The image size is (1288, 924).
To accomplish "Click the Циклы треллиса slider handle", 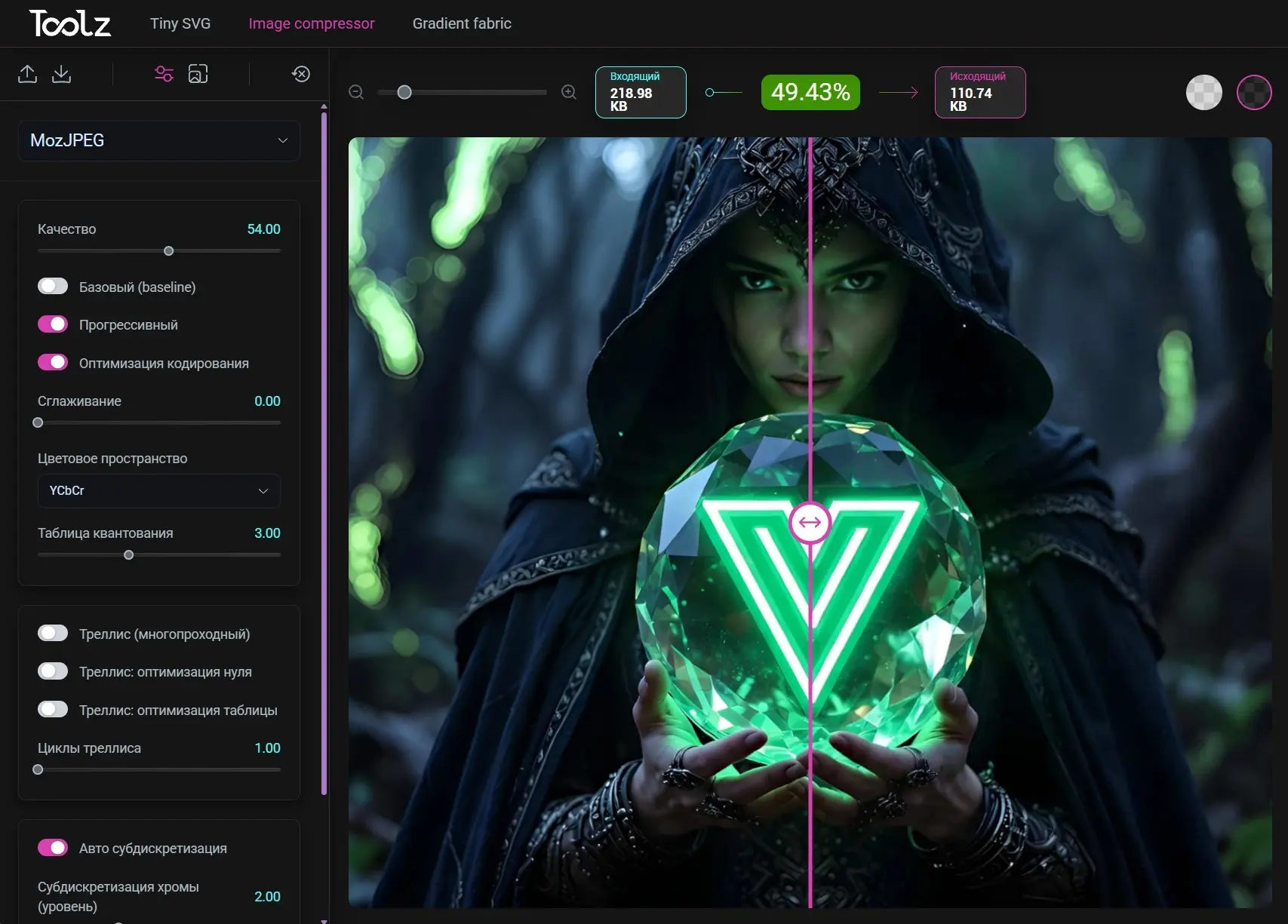I will [38, 770].
